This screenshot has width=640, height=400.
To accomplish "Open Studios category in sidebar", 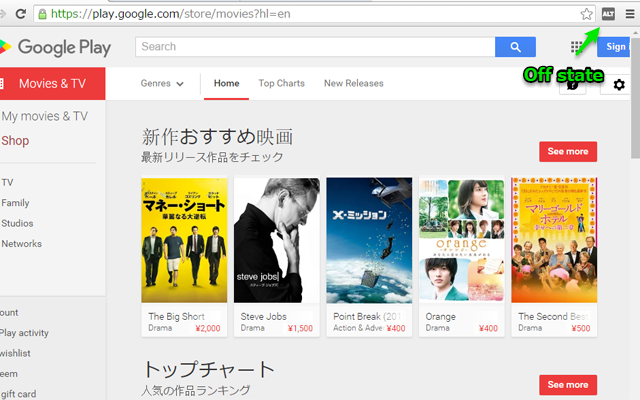I will click(x=17, y=223).
